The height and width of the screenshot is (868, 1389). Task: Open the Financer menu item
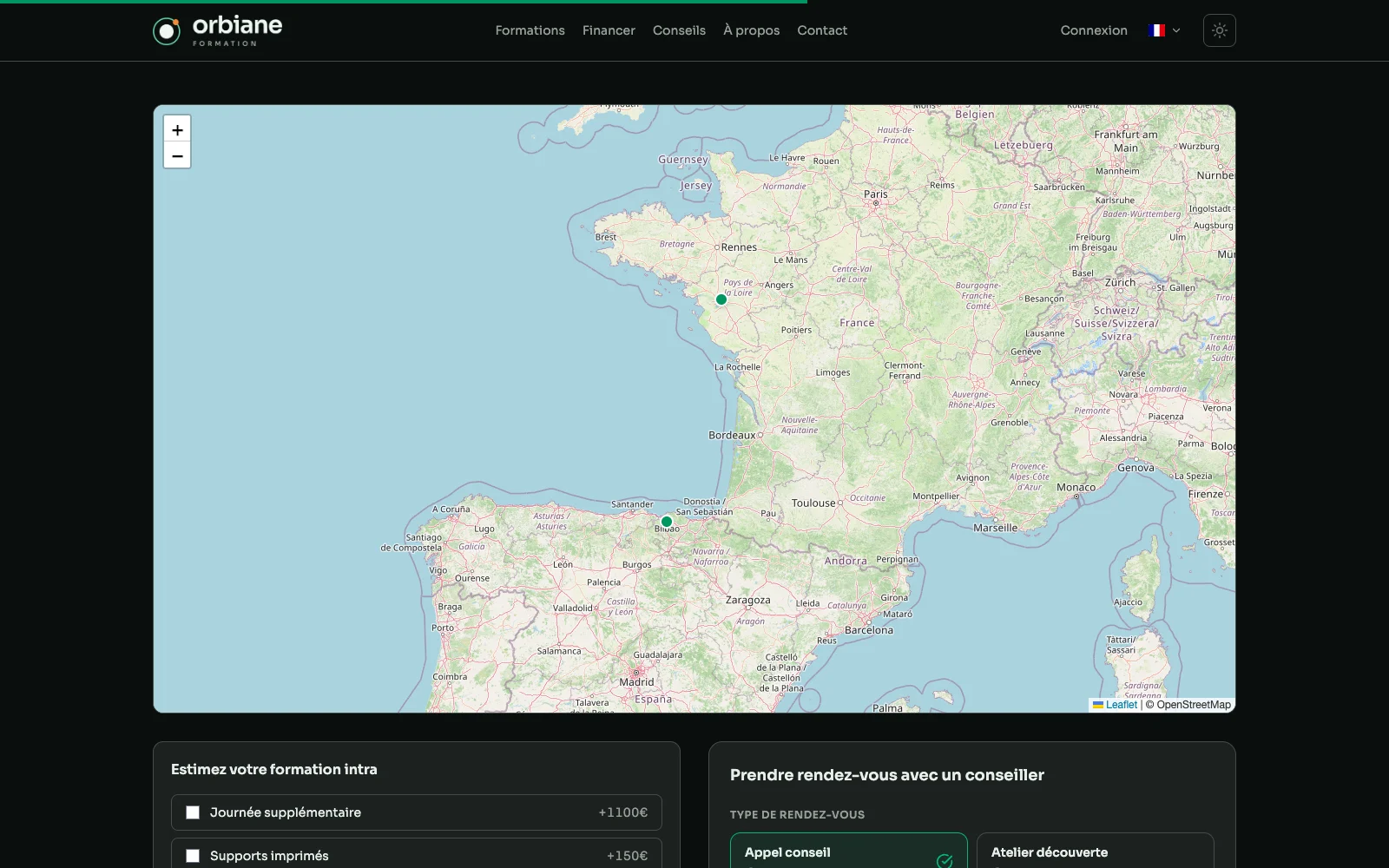pos(609,30)
